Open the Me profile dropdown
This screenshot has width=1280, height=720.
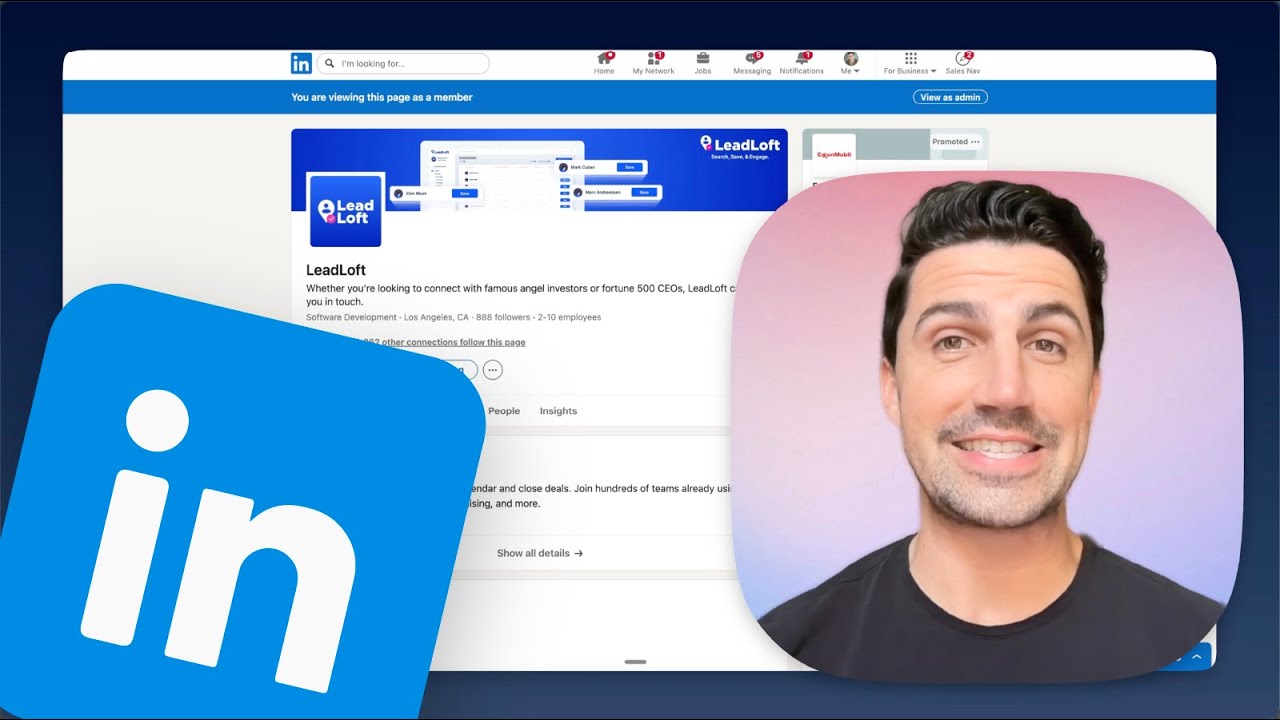[x=851, y=63]
